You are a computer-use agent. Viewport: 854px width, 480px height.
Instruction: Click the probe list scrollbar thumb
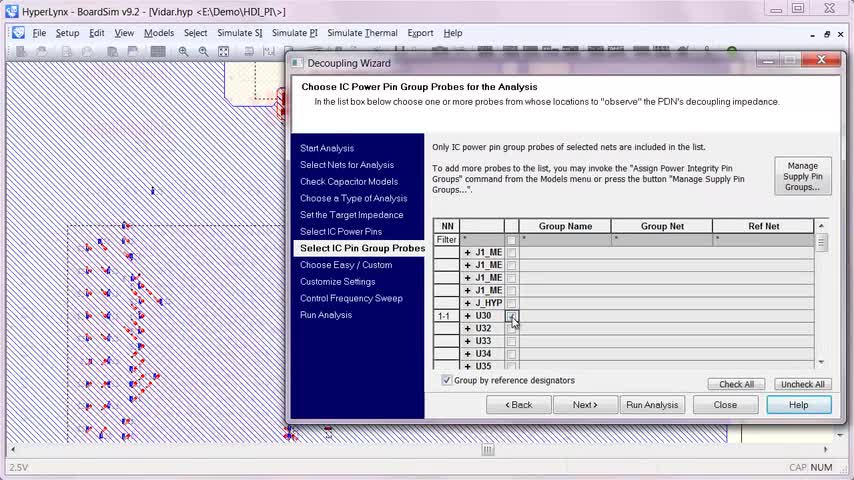click(821, 242)
